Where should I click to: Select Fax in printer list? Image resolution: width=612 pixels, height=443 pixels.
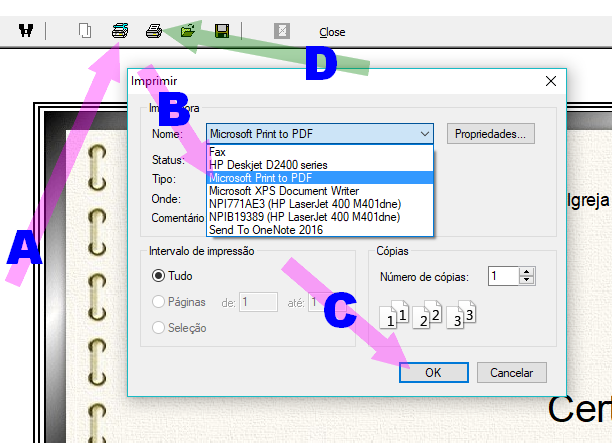coord(320,152)
